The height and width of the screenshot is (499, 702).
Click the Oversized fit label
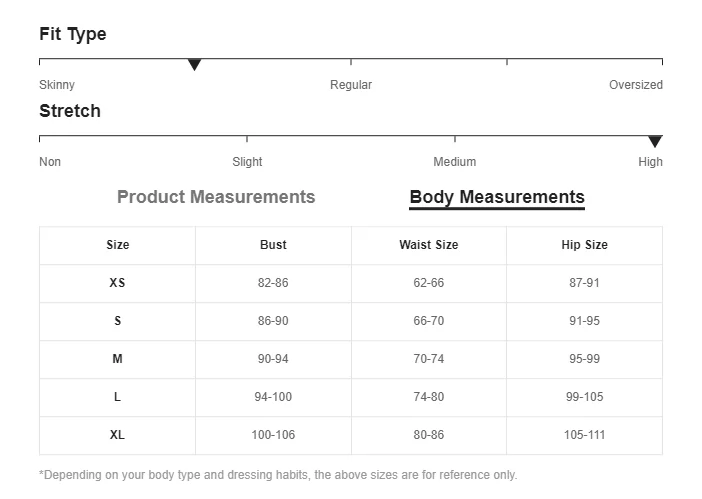pyautogui.click(x=635, y=85)
